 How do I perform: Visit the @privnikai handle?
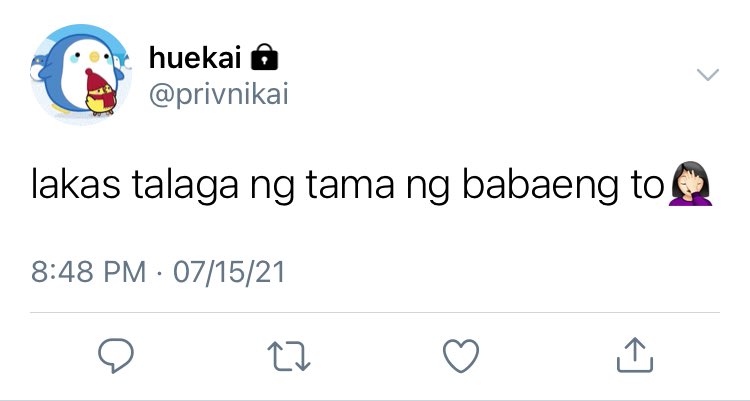click(219, 93)
